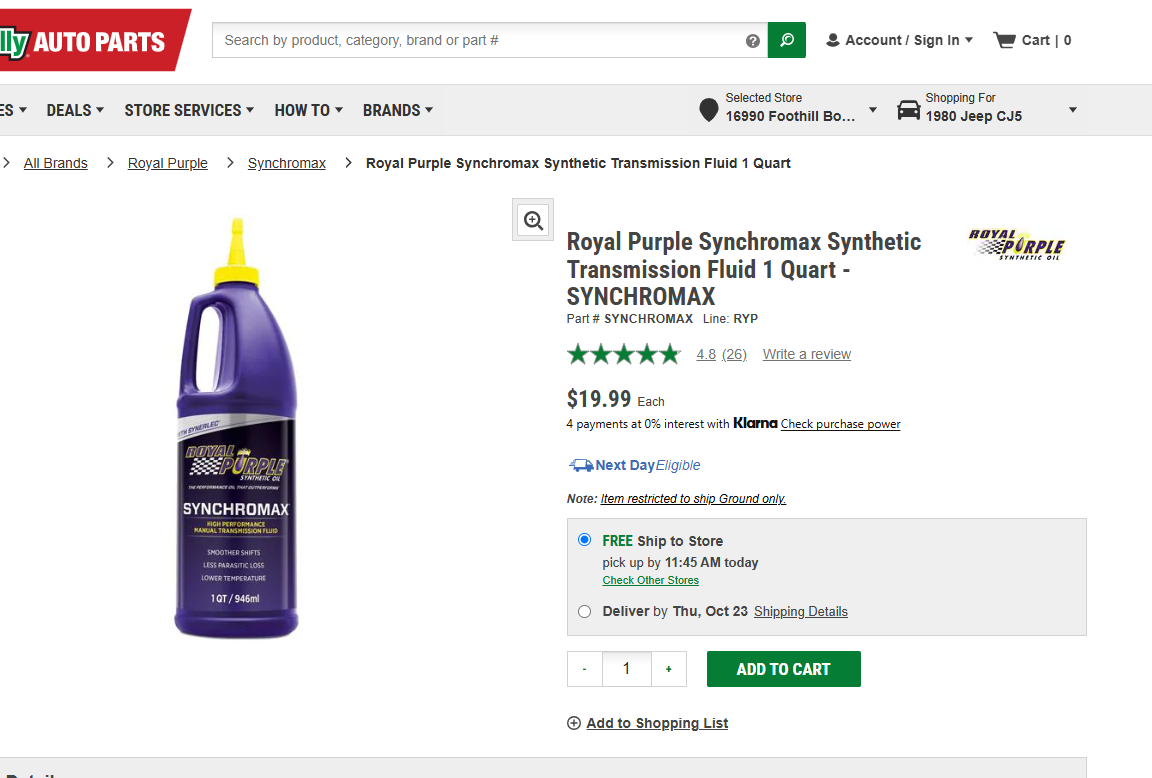Screen dimensions: 1152x778
Task: Select the FREE Ship to Store option
Action: (585, 540)
